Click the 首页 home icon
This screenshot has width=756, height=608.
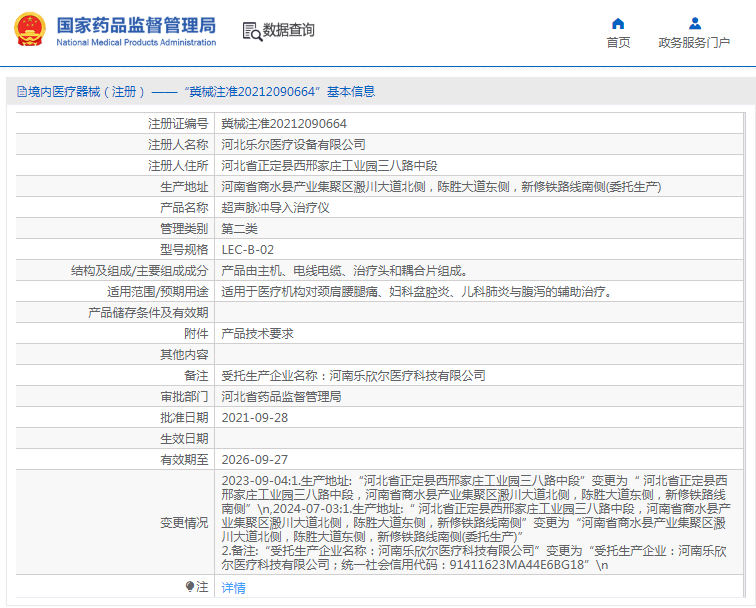coord(618,24)
